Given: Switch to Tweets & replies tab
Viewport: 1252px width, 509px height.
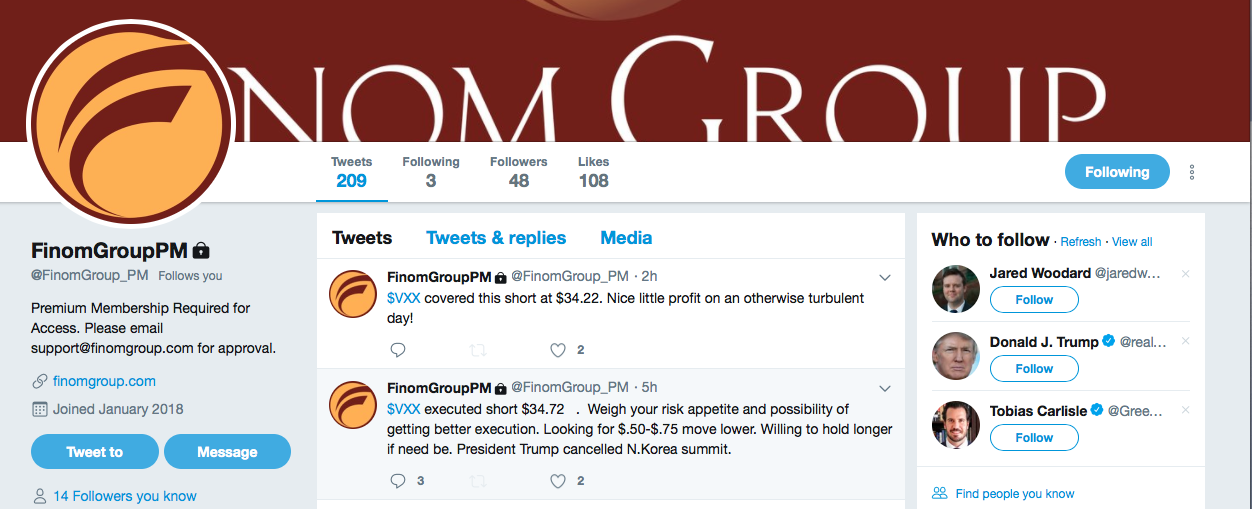Looking at the screenshot, I should point(496,238).
